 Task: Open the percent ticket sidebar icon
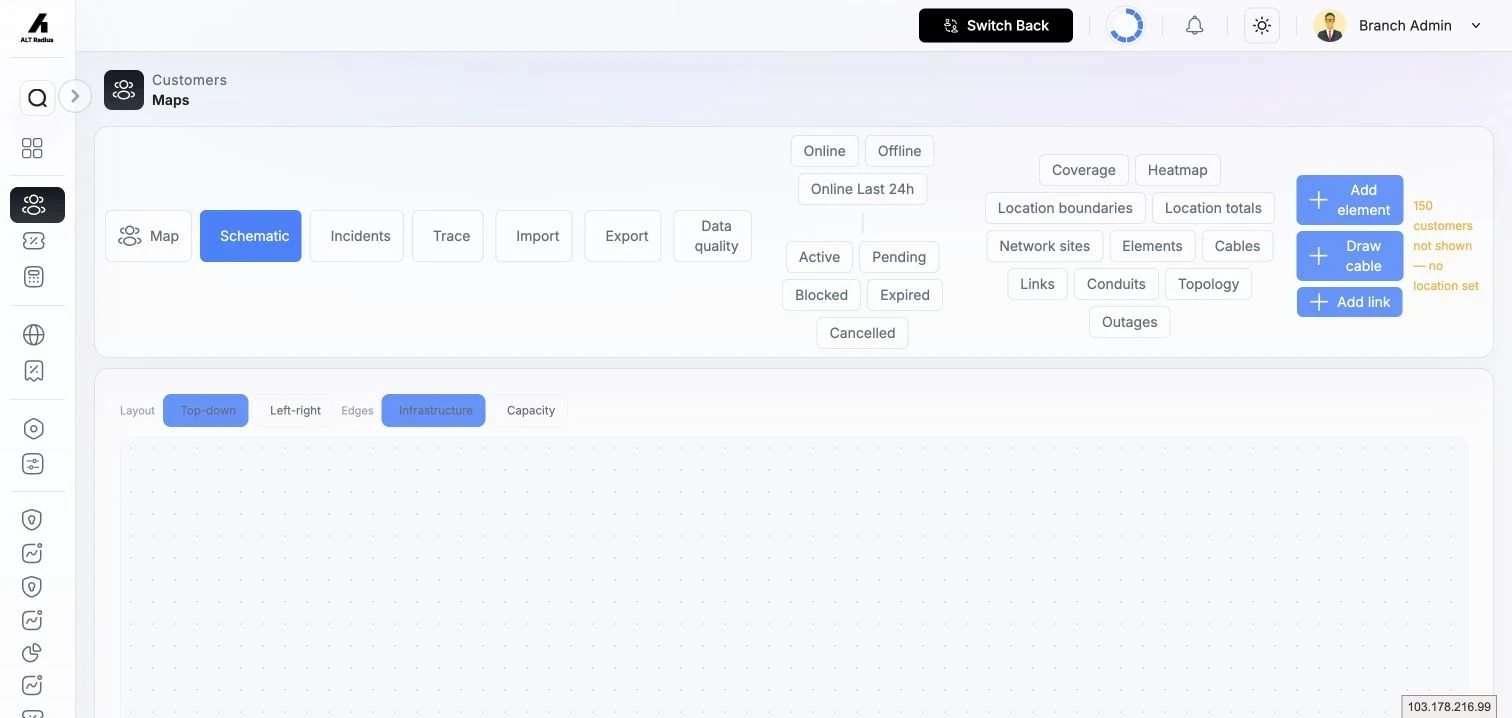33,241
